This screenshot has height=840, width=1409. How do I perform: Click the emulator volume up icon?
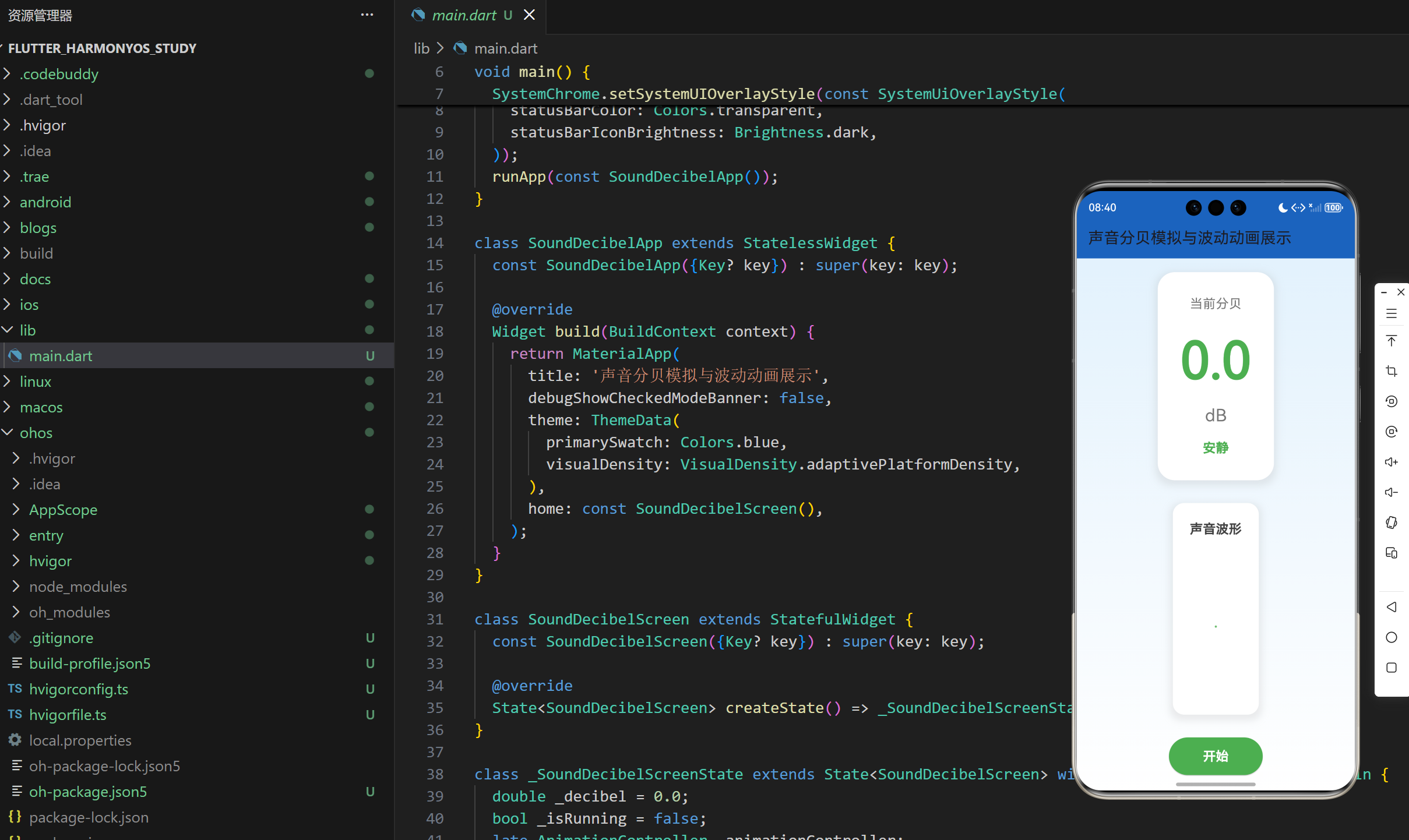pyautogui.click(x=1392, y=462)
